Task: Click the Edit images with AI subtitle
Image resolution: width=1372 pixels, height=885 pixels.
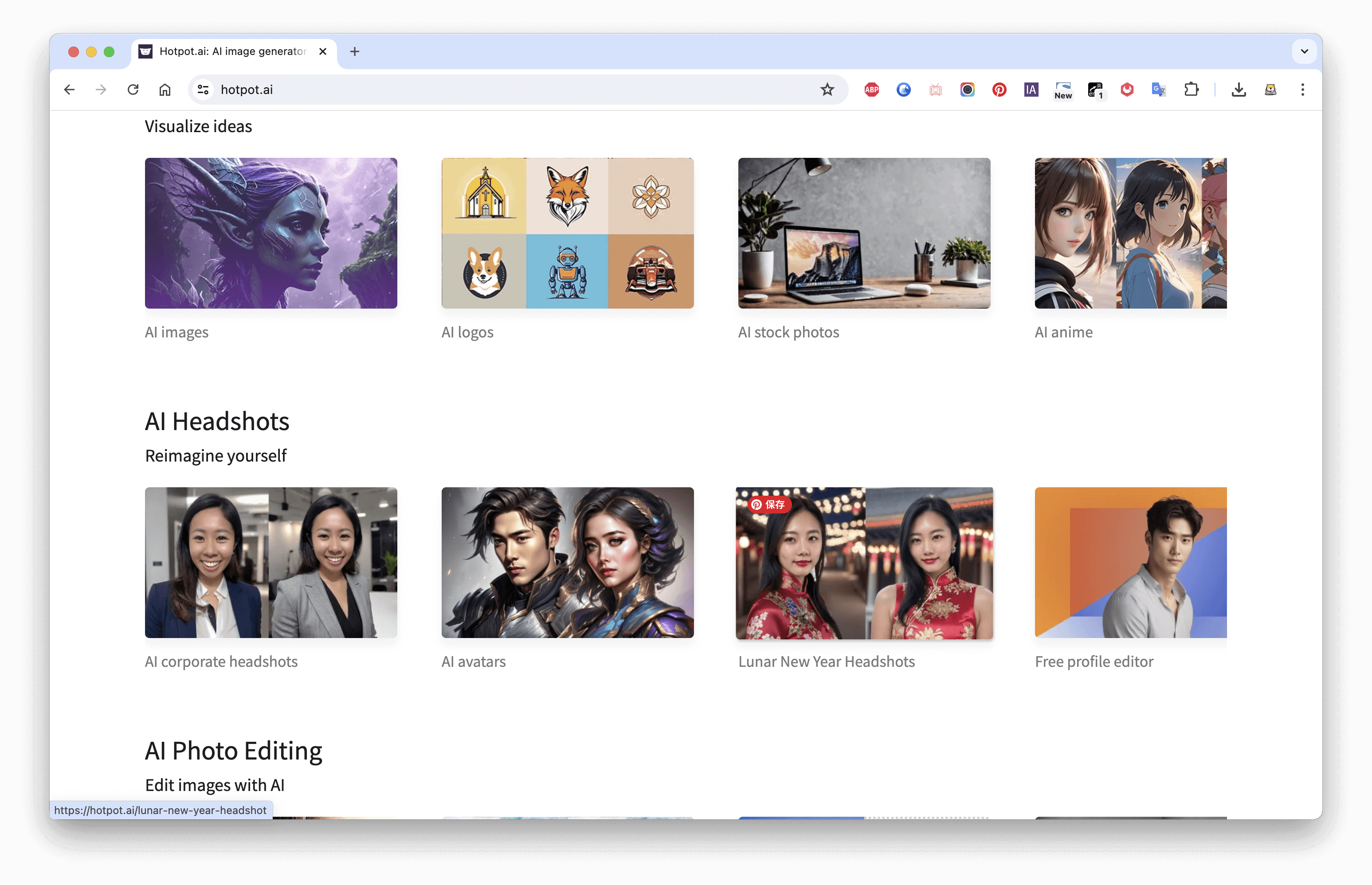Action: (x=214, y=785)
